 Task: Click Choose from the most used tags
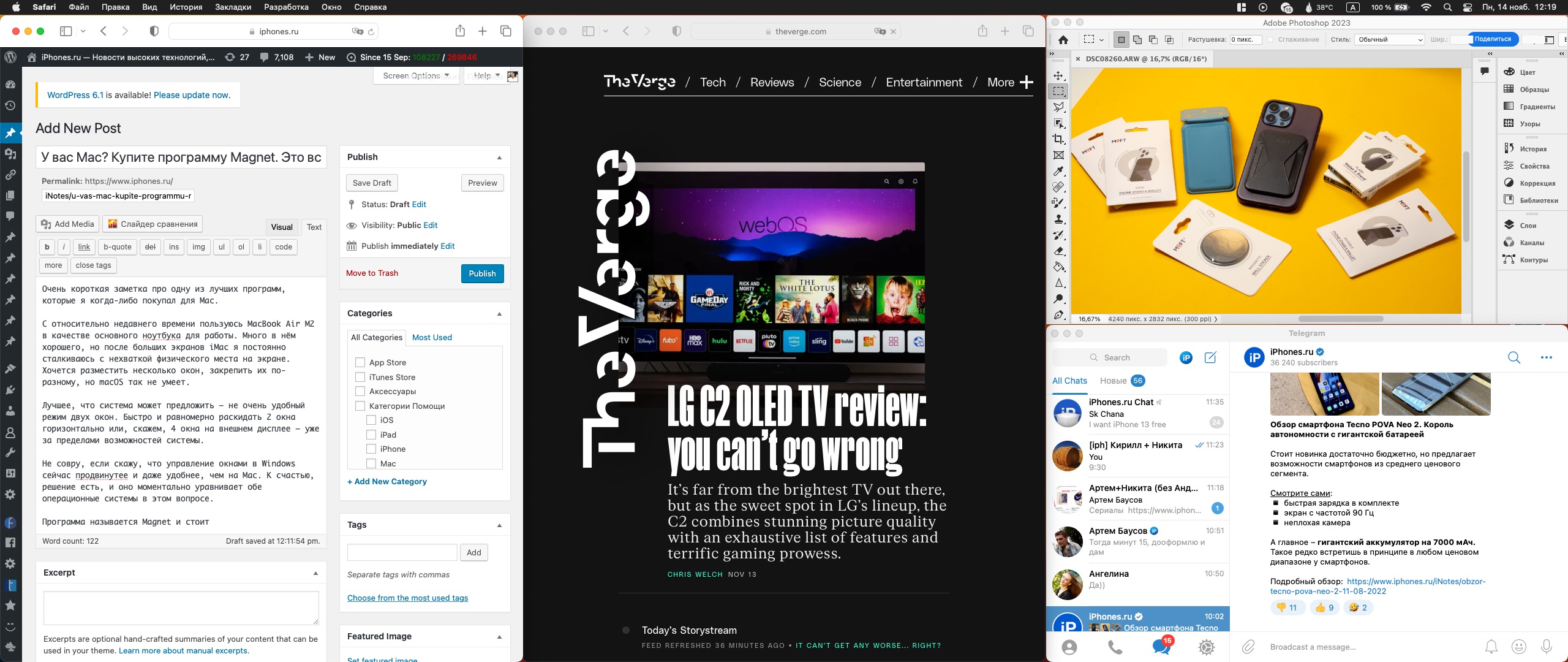click(407, 598)
